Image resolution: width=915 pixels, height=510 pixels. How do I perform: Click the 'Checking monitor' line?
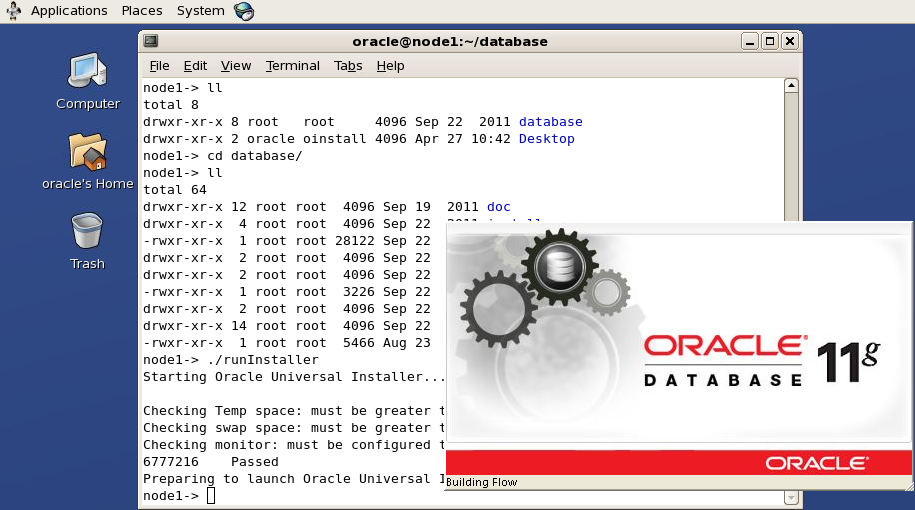coord(294,445)
